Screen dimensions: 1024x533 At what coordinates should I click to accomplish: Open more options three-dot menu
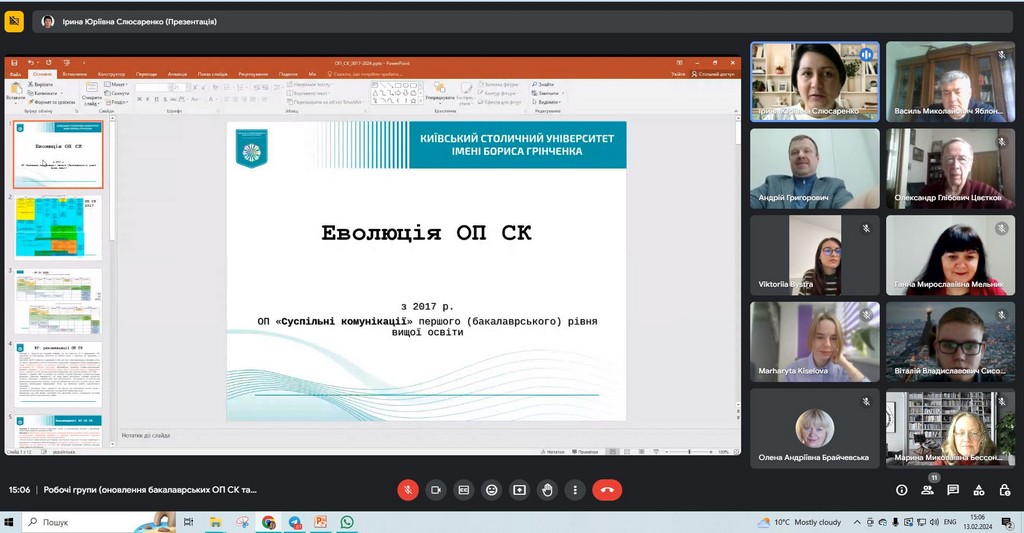coord(575,490)
